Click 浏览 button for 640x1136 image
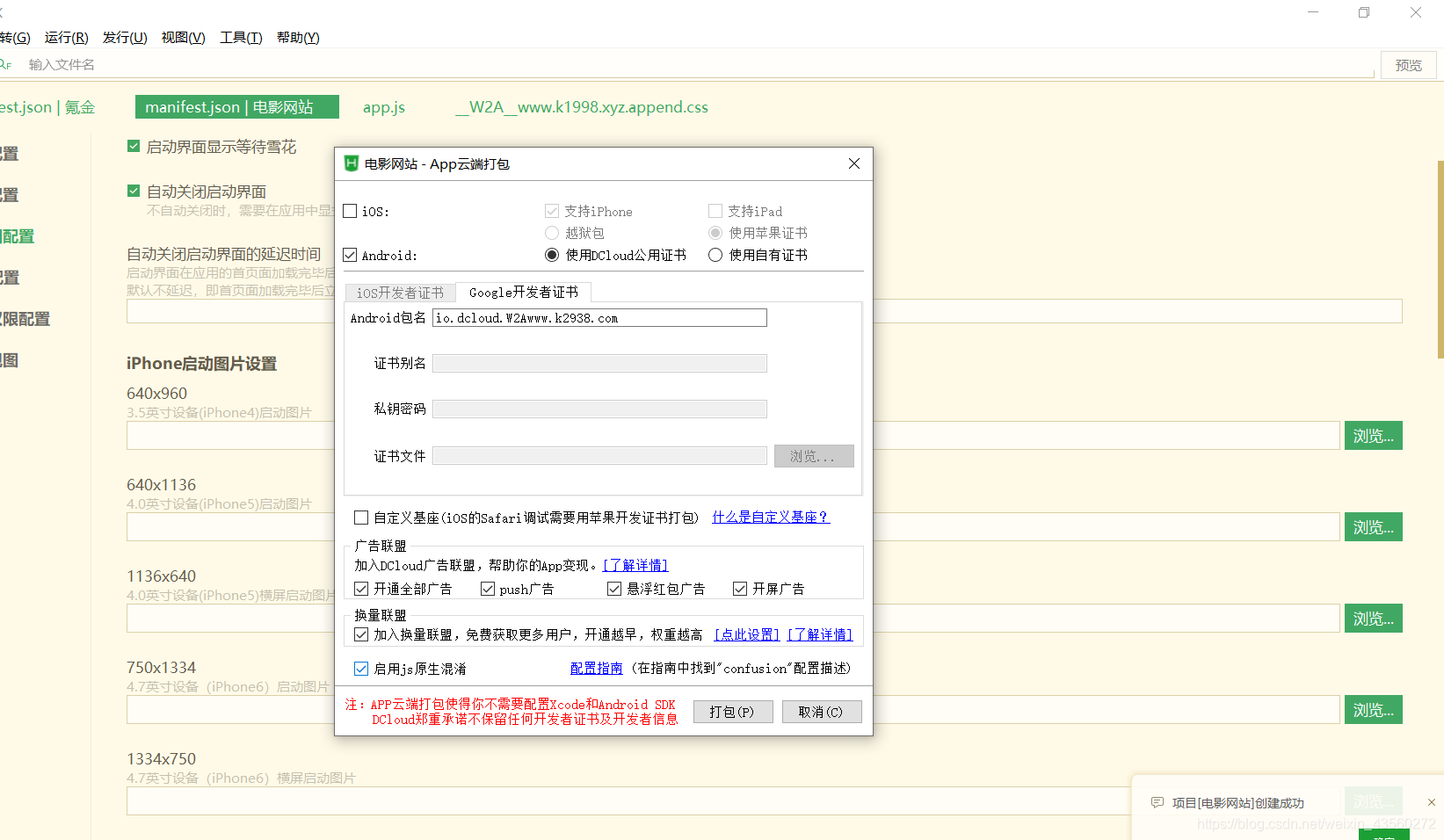This screenshot has height=840, width=1444. click(1373, 527)
